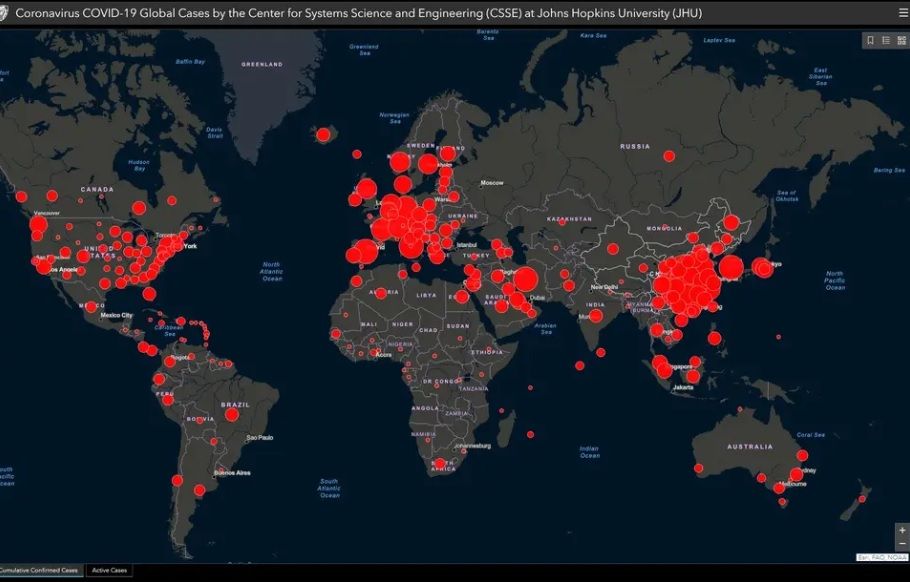Click the red marker on Tasmania
This screenshot has height=582, width=910.
click(x=782, y=502)
